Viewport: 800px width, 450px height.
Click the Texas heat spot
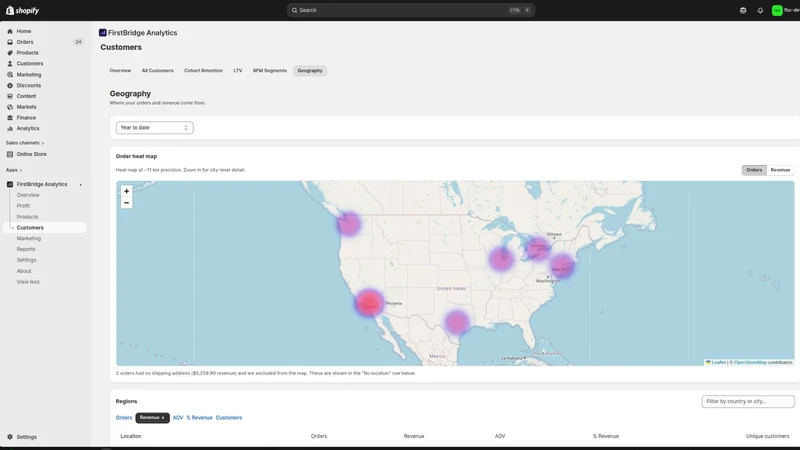coord(456,322)
